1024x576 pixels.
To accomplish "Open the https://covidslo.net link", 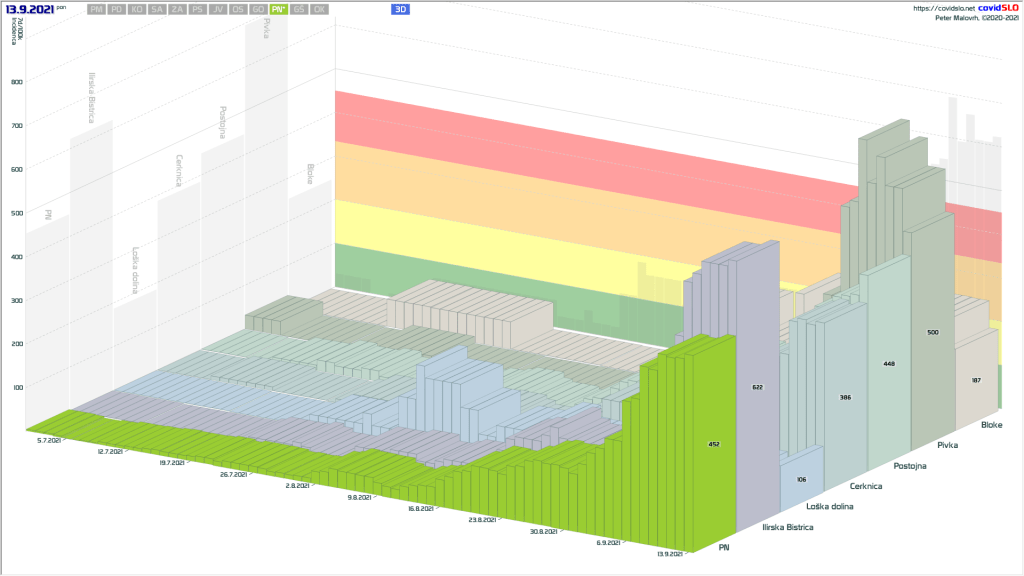I will point(943,8).
